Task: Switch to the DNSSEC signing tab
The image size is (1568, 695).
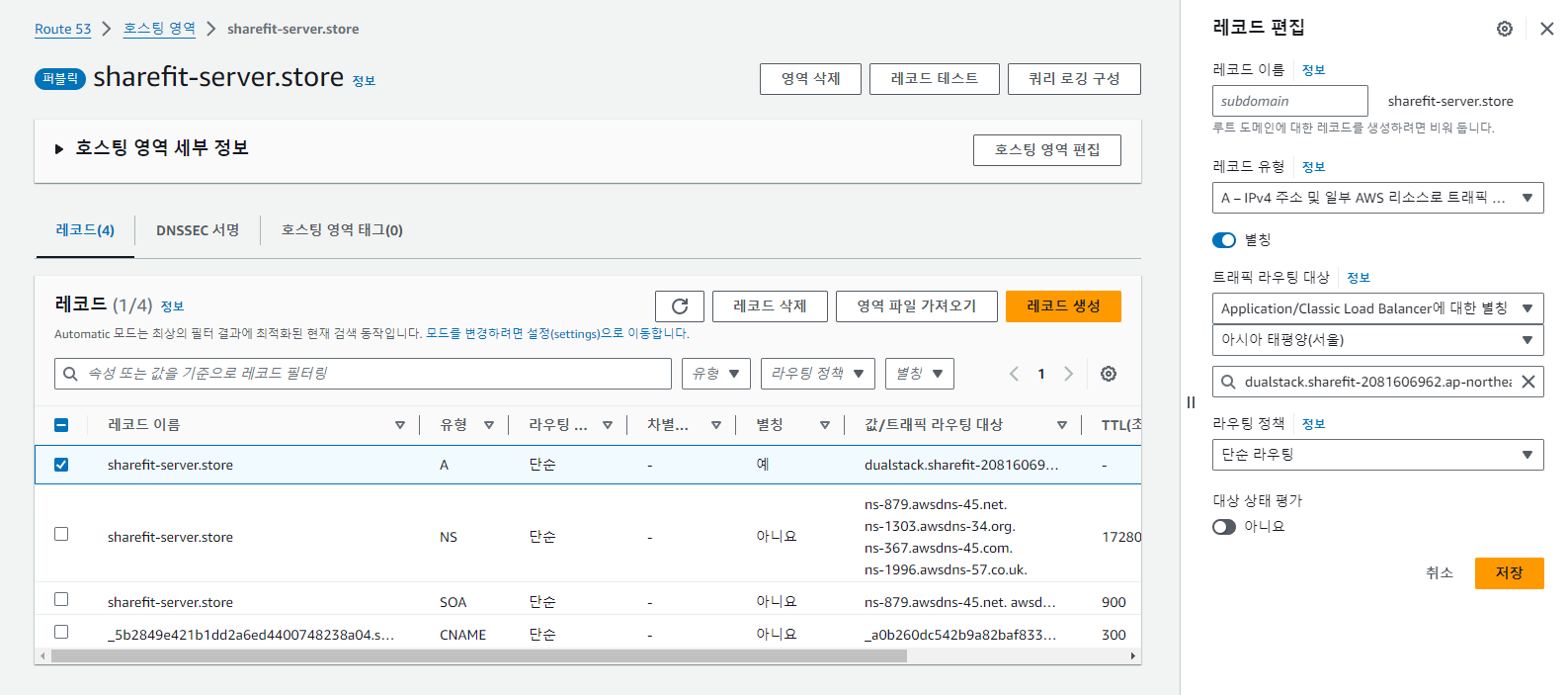Action: [198, 230]
